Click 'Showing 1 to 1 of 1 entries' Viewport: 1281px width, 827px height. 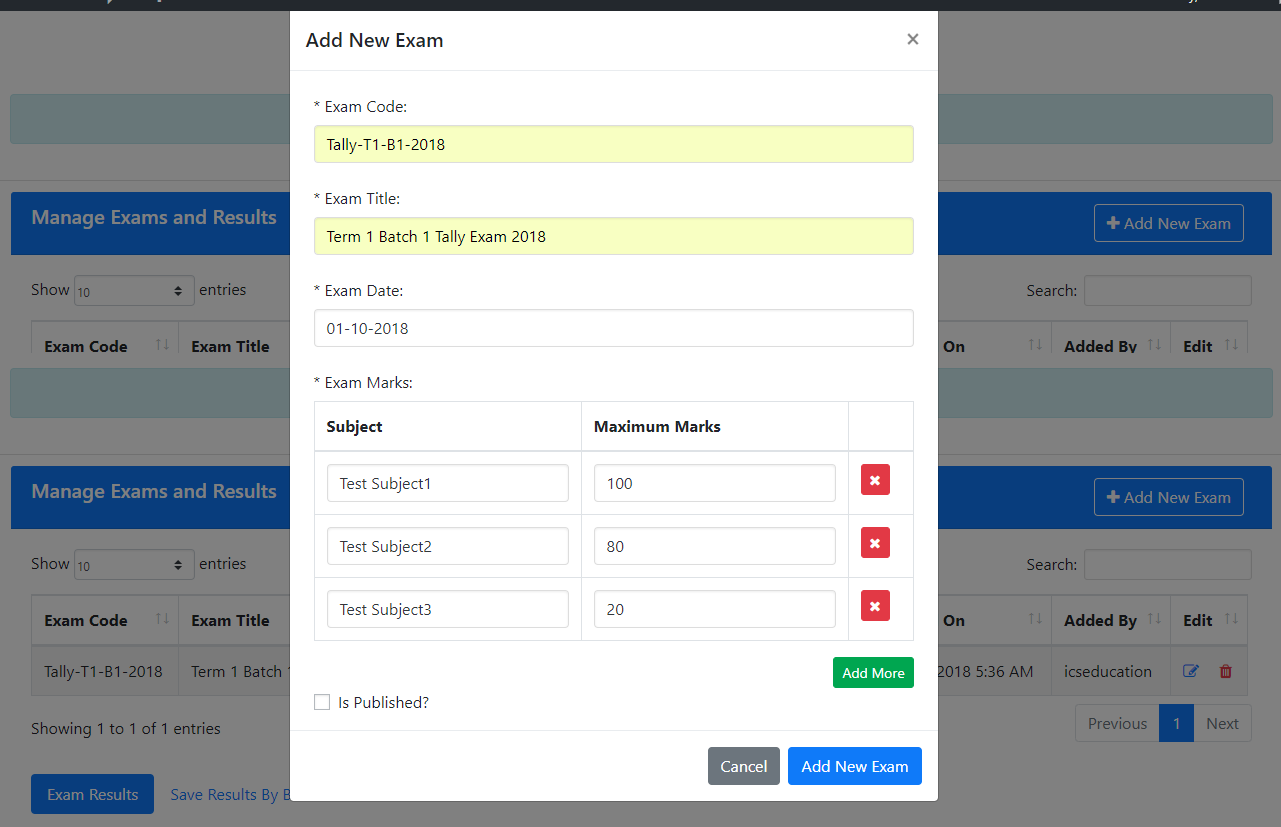126,728
